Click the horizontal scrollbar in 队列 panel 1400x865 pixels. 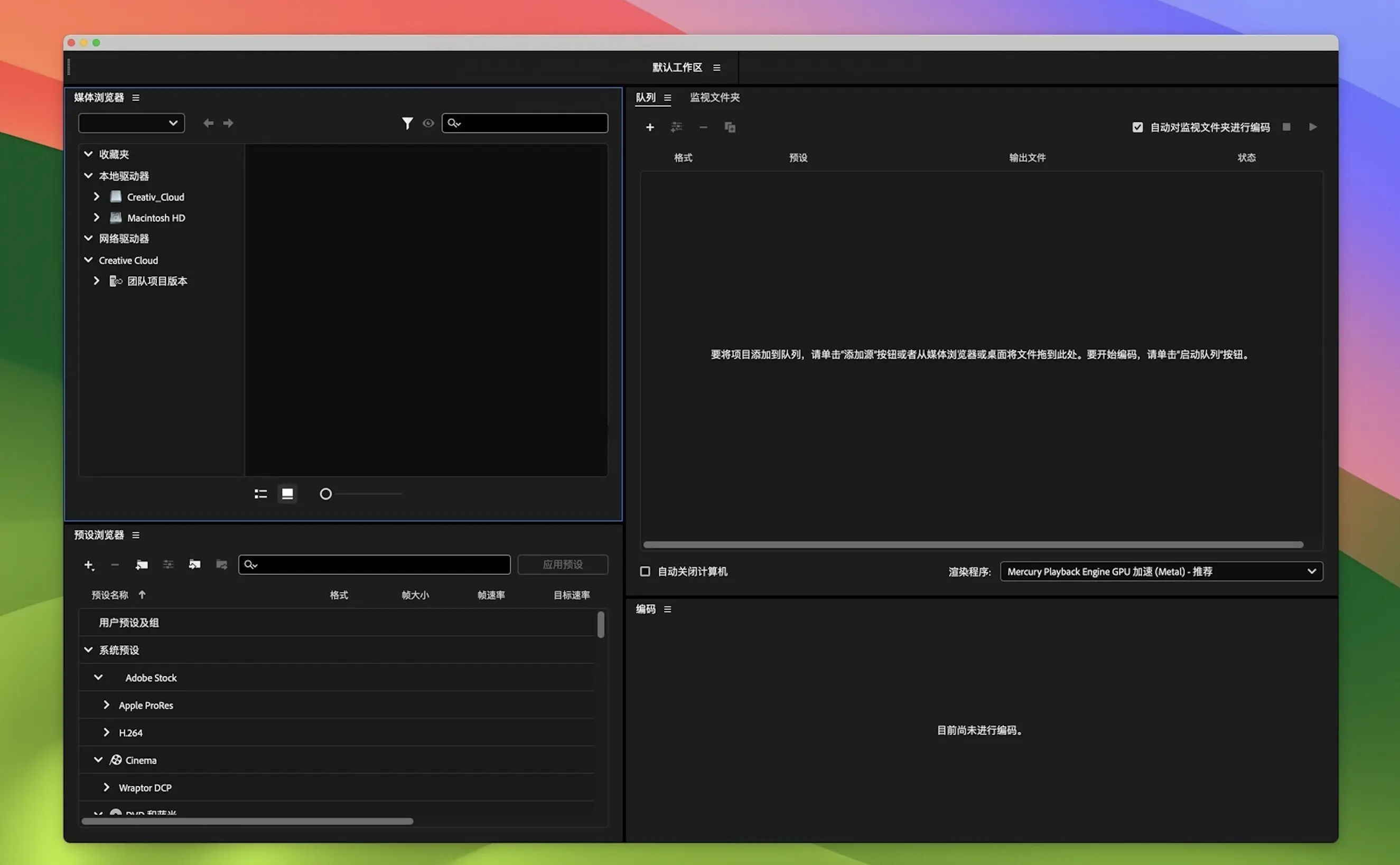click(x=973, y=544)
